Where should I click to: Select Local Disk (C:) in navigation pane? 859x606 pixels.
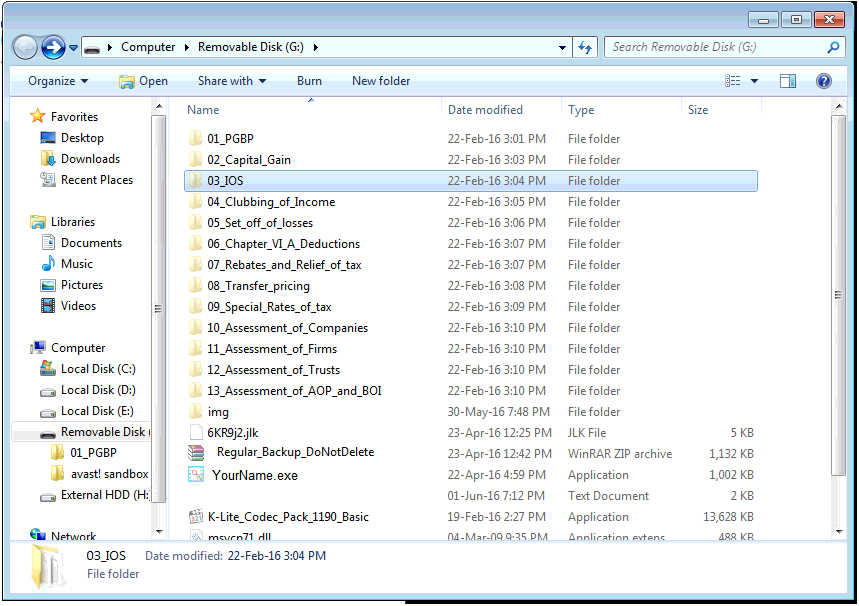(x=98, y=369)
